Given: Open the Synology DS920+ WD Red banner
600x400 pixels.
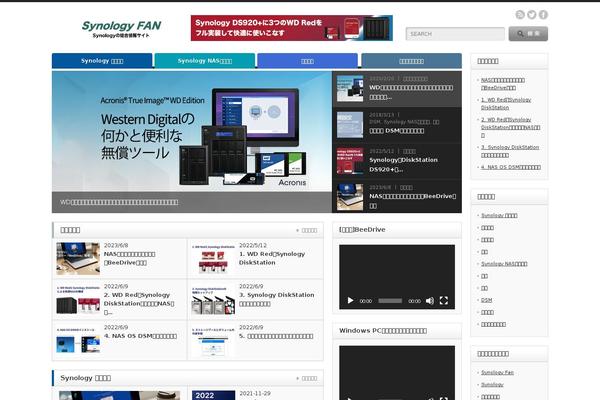Looking at the screenshot, I should 292,28.
